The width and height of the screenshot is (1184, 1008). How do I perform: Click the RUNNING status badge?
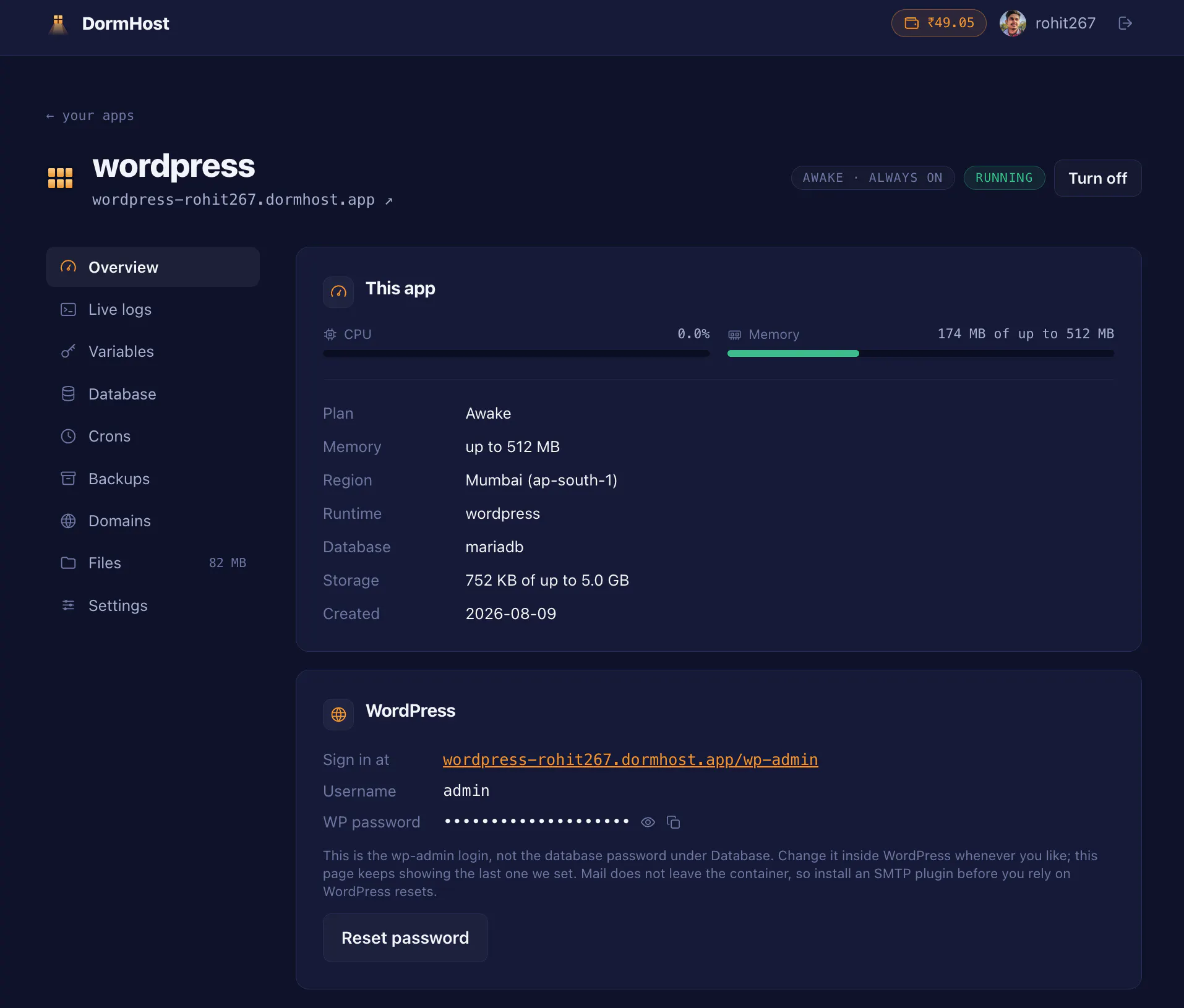point(1004,177)
